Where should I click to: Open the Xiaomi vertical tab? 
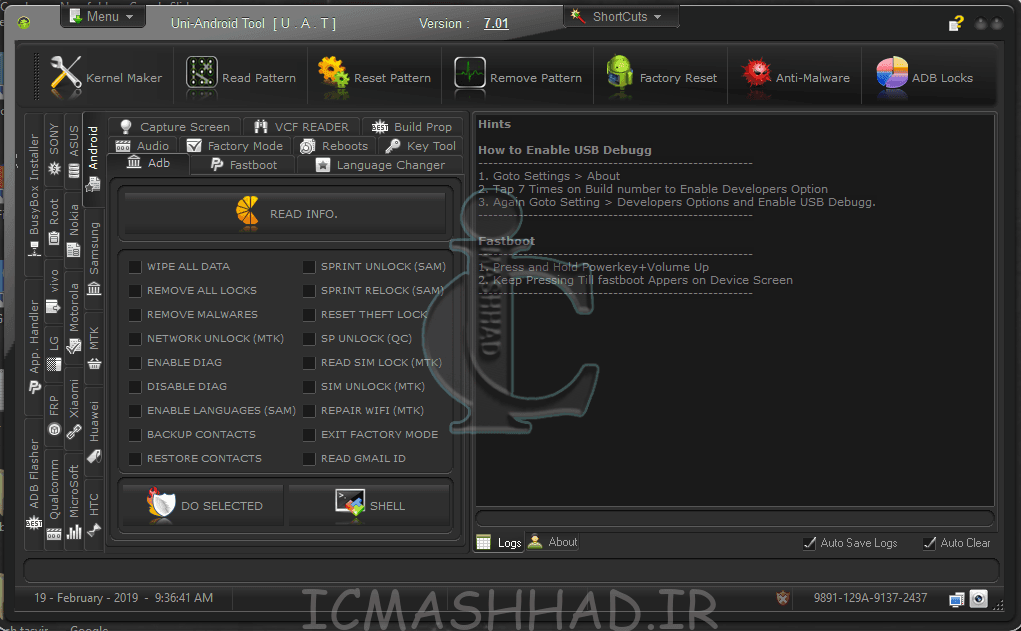click(74, 408)
